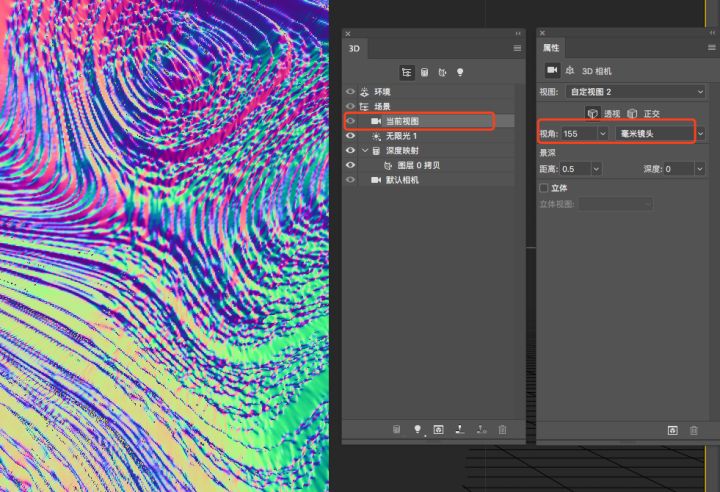Open the 3D panel flyout menu
The image size is (720, 492).
coord(517,48)
